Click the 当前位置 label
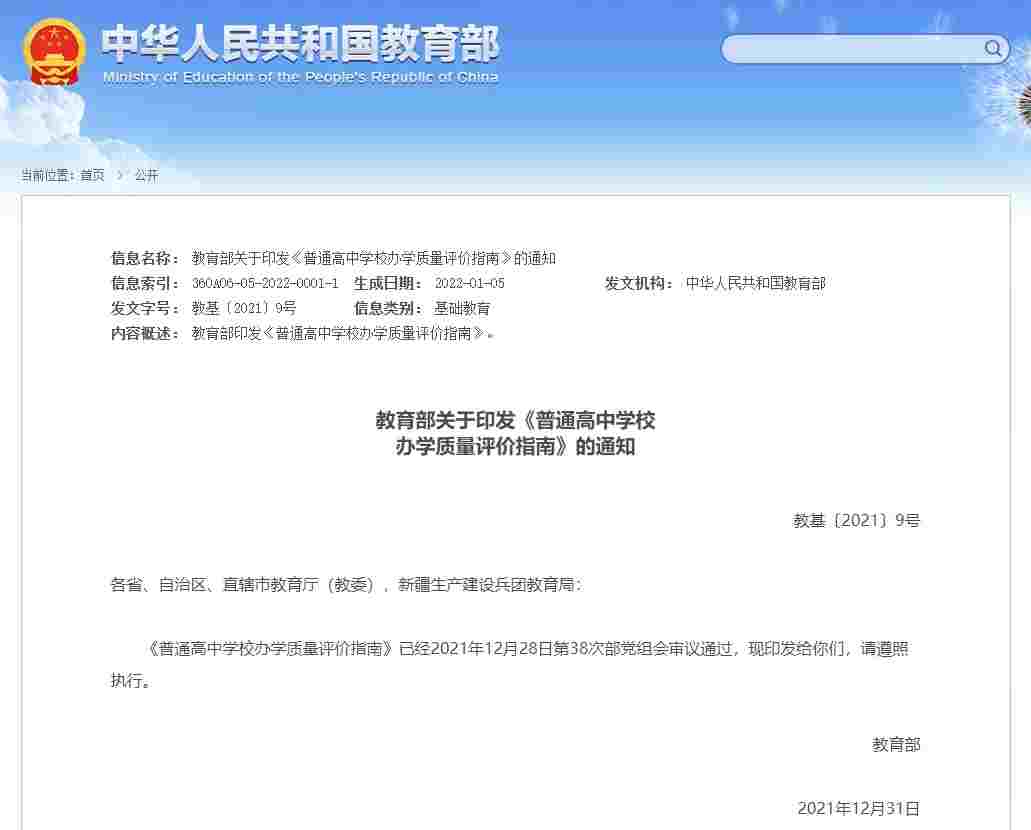The image size is (1031, 830). [x=47, y=176]
